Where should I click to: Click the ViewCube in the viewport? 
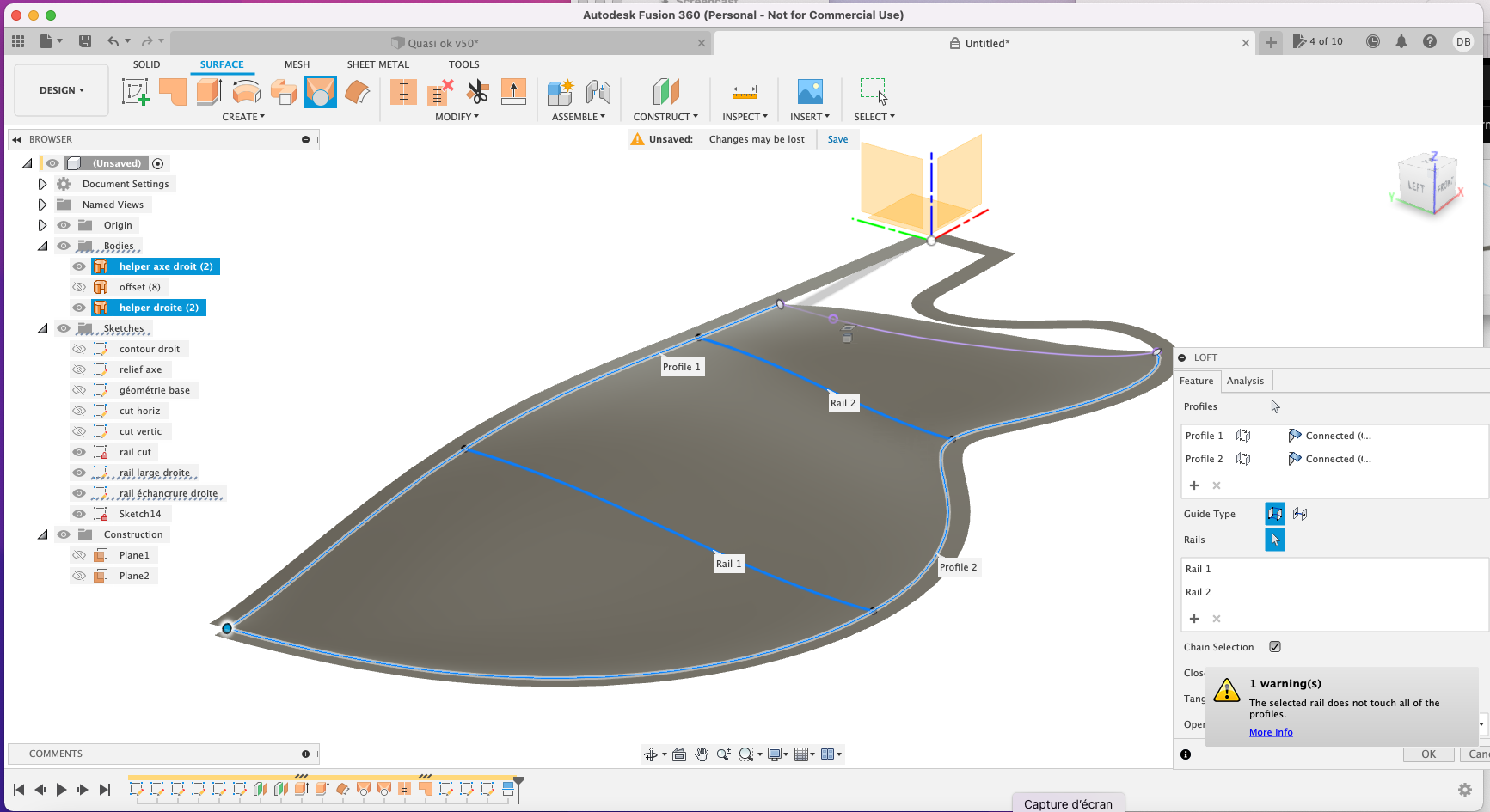[x=1428, y=185]
